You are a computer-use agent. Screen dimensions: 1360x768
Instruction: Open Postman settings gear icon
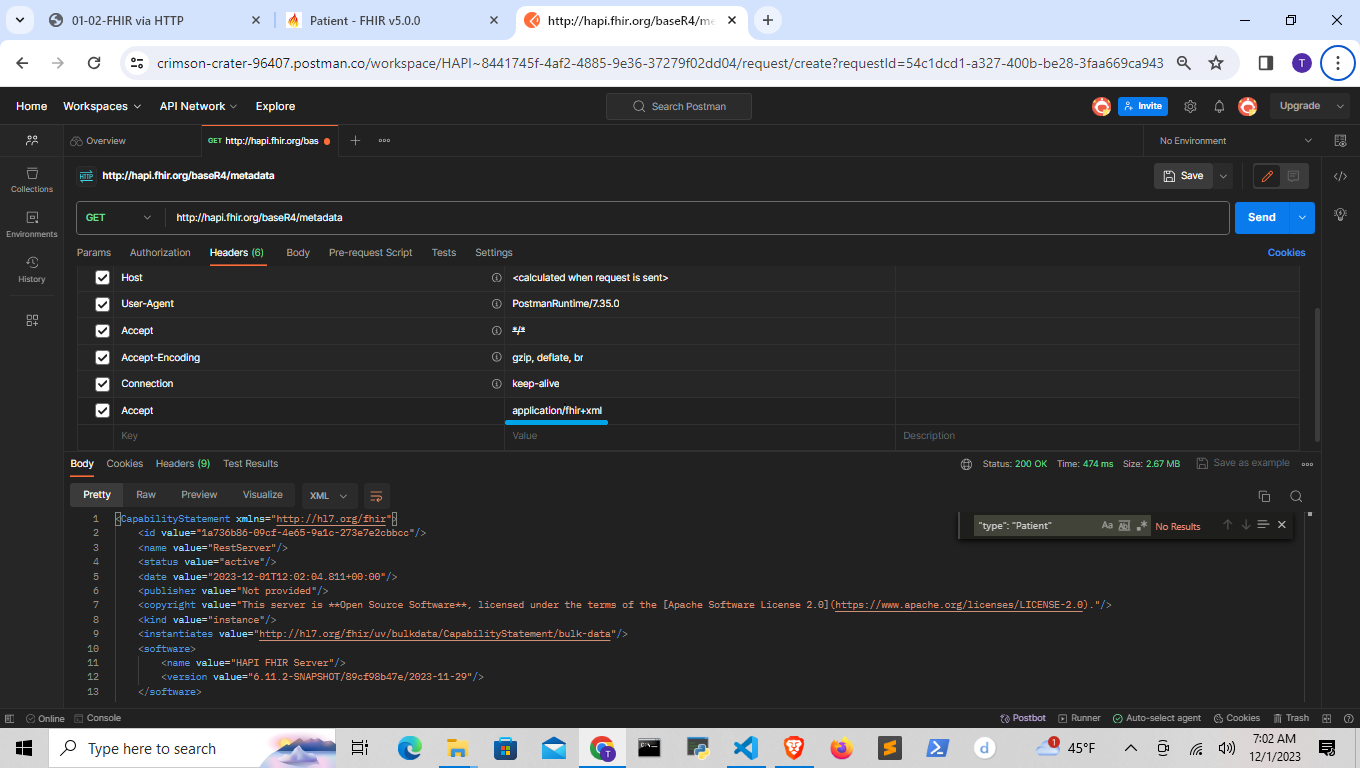1190,106
